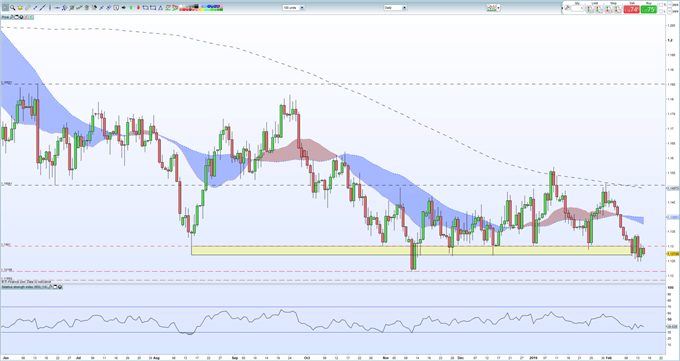
Task: Open the Daily timeframe dropdown
Action: 395,7
